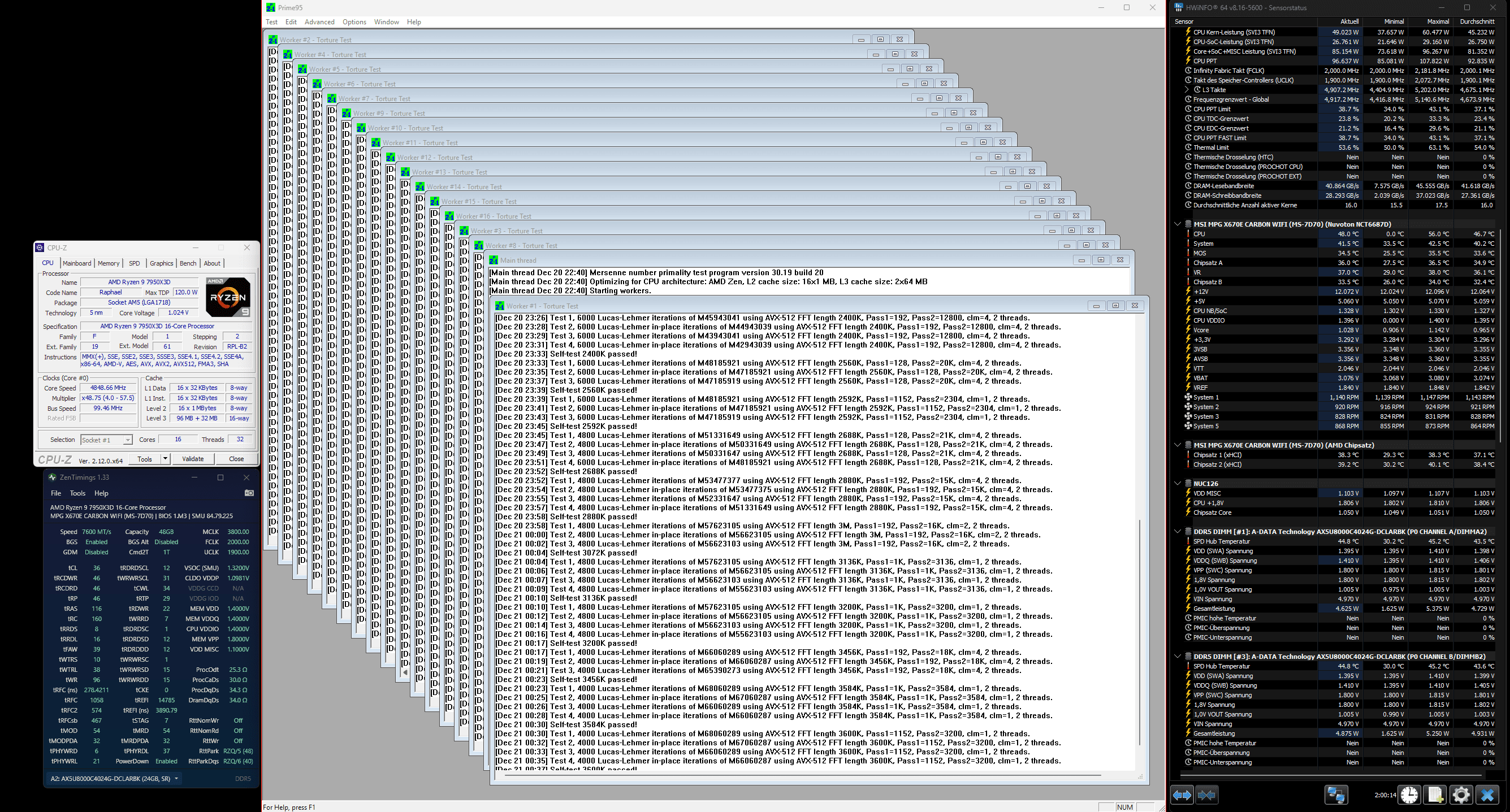The height and width of the screenshot is (812, 1510).
Task: Click HWiNFO log file plus icon
Action: coord(1435,795)
